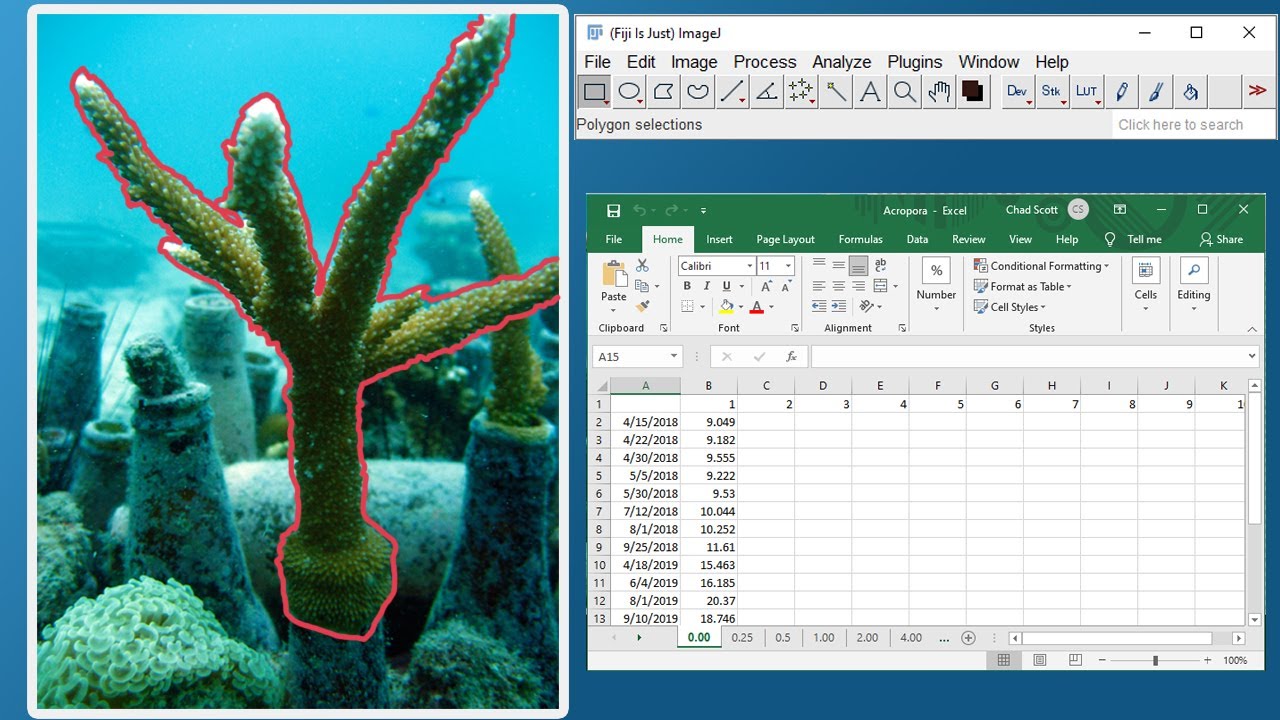Open the Dev menu tool in ImageJ
1280x720 pixels.
click(x=1018, y=92)
